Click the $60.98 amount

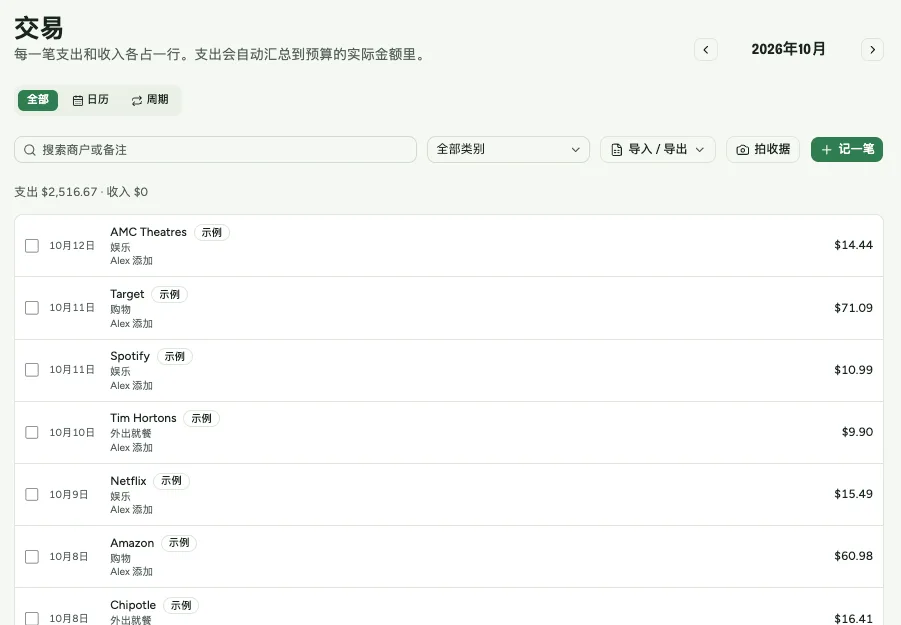[853, 556]
